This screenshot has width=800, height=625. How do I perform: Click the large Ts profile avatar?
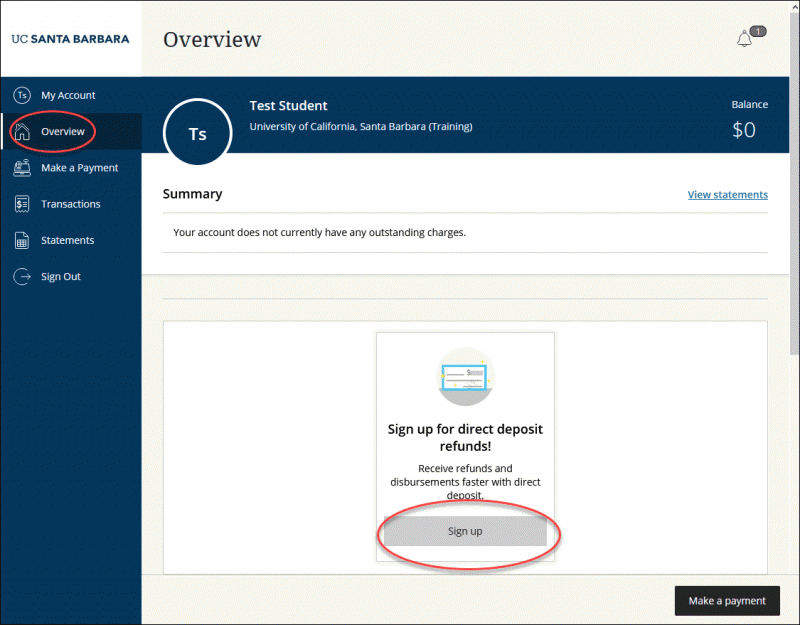pos(198,133)
